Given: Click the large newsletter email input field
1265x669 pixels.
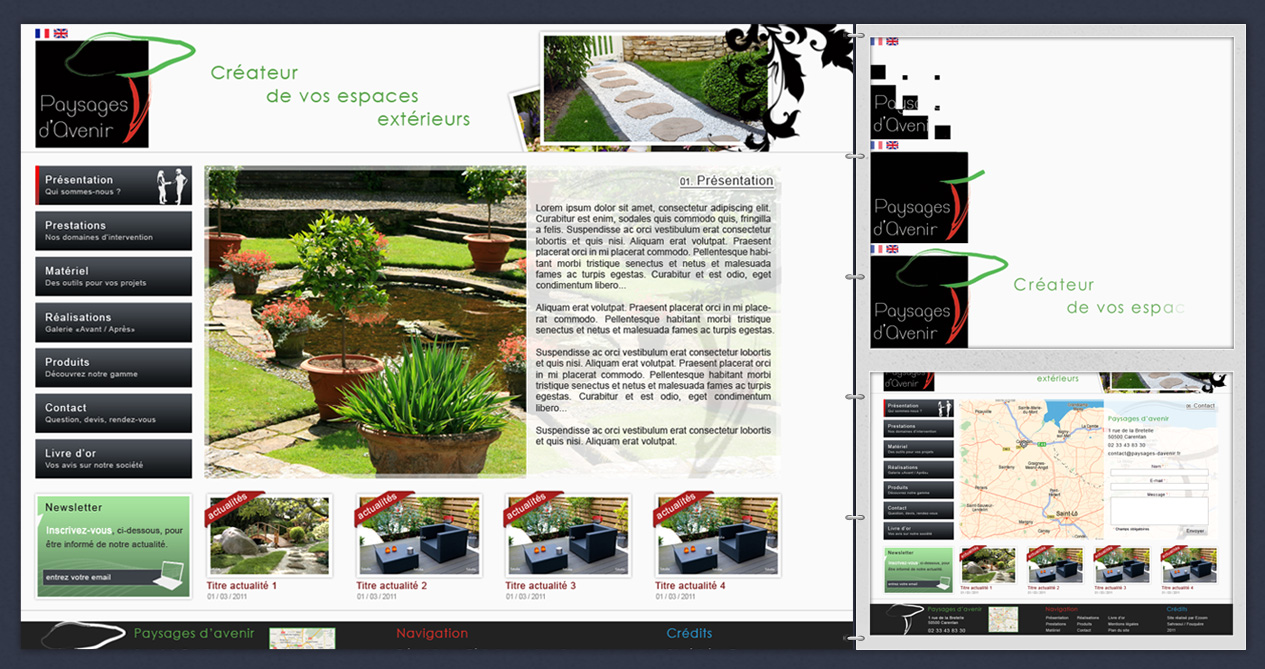Looking at the screenshot, I should pyautogui.click(x=95, y=577).
